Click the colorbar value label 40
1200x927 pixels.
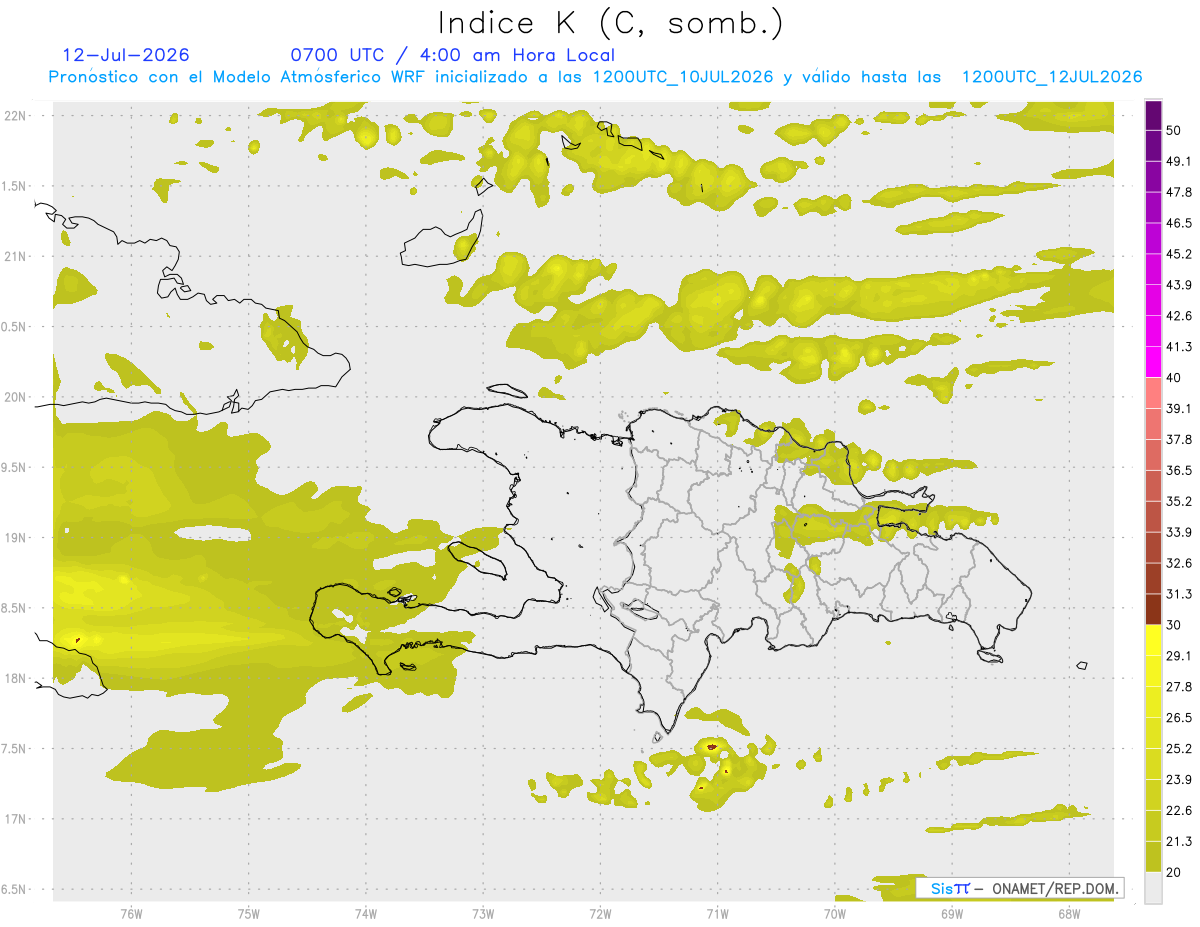(1174, 378)
